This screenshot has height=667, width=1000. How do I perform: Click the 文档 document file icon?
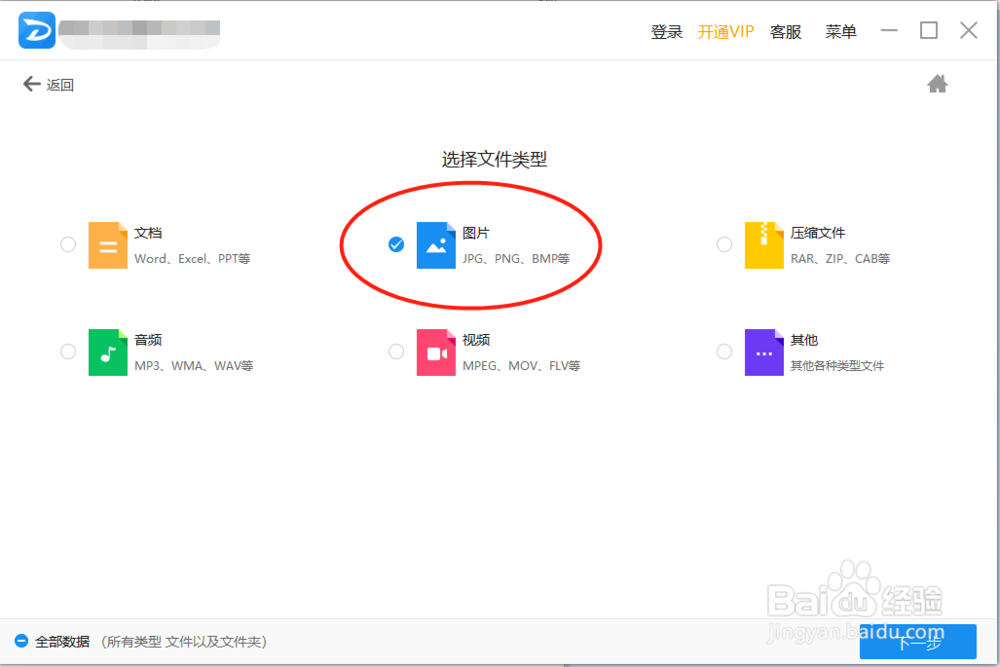(108, 244)
